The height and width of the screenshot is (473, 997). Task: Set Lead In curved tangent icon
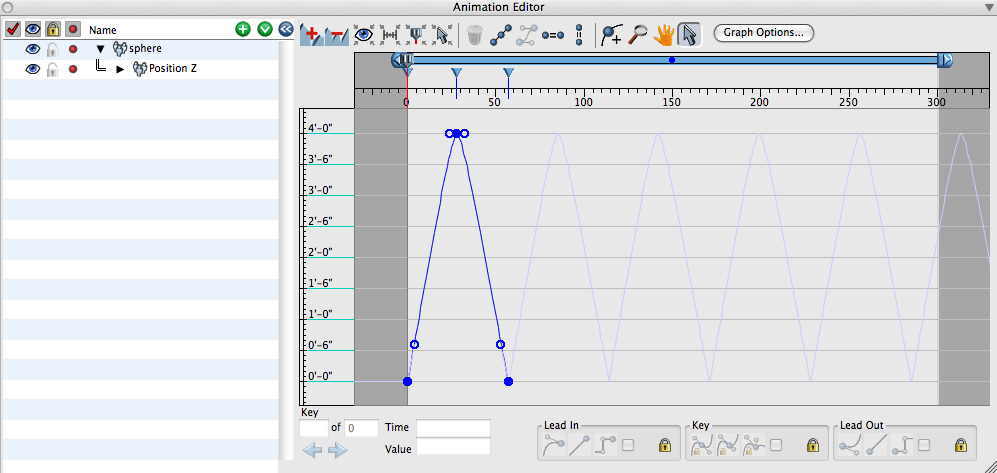tap(554, 445)
